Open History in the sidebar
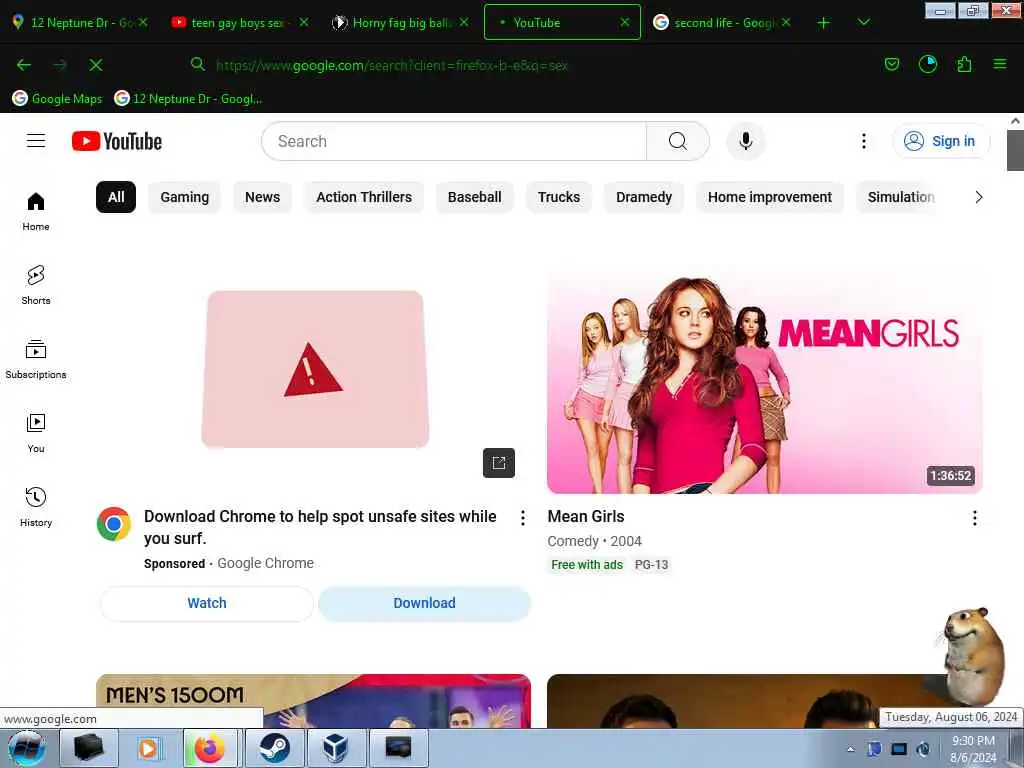Viewport: 1024px width, 768px height. (36, 506)
